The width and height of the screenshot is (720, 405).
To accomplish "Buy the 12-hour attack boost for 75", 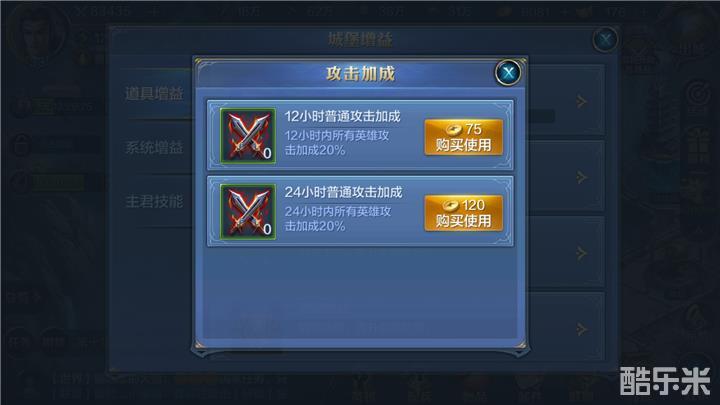I will coord(463,137).
